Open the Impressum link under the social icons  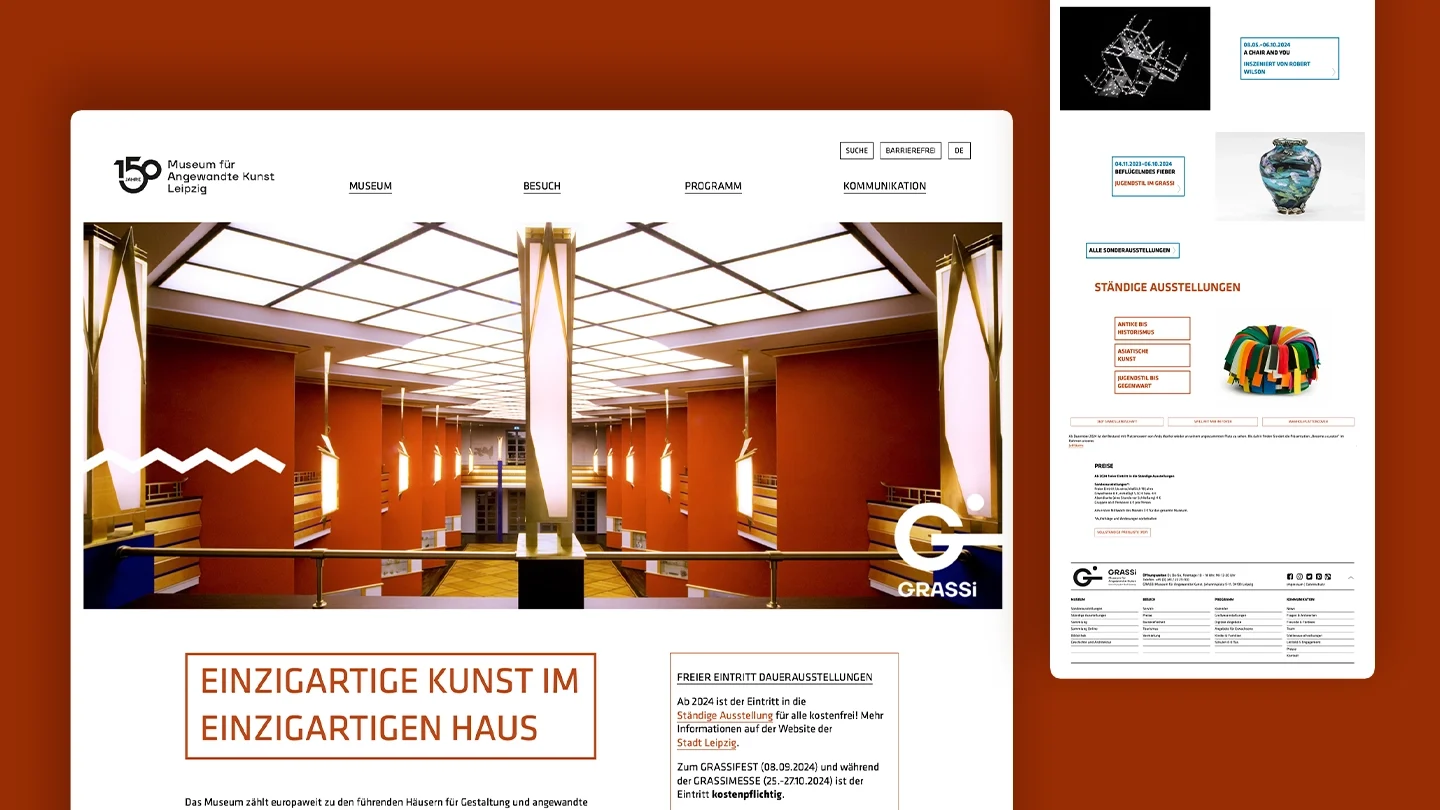1295,584
